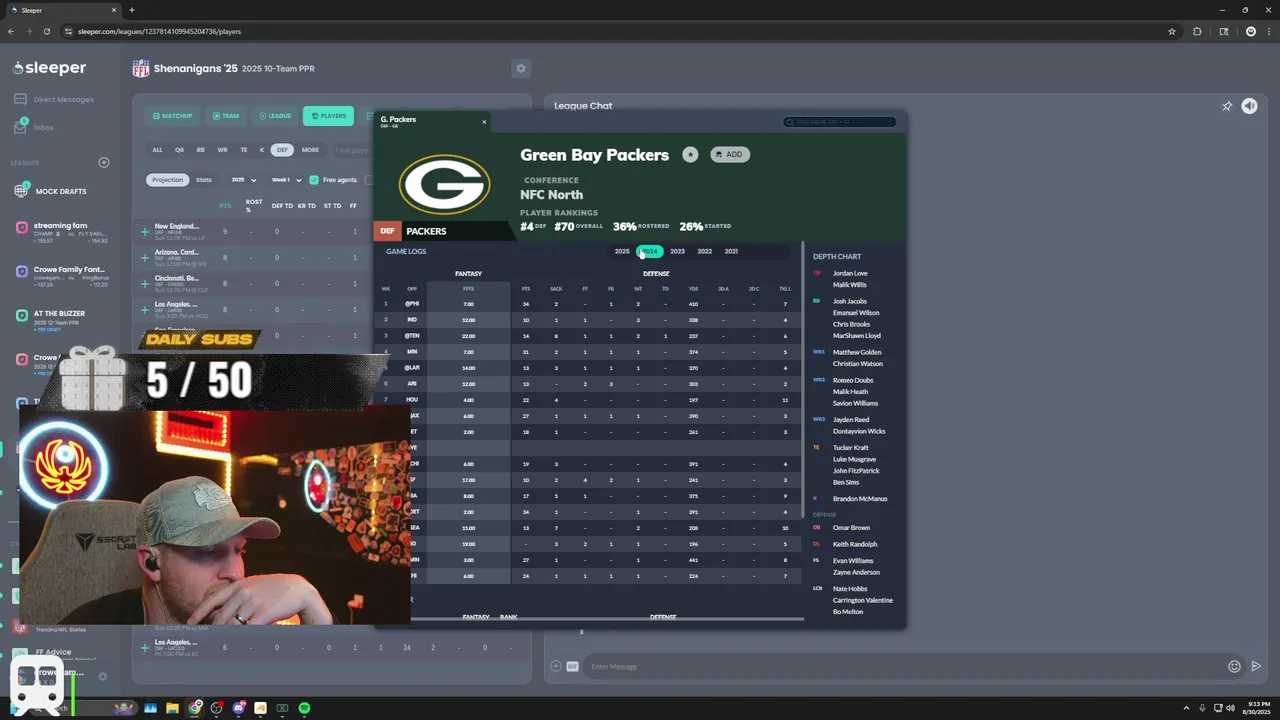Uncheck the Free agents checkbox

pos(314,180)
